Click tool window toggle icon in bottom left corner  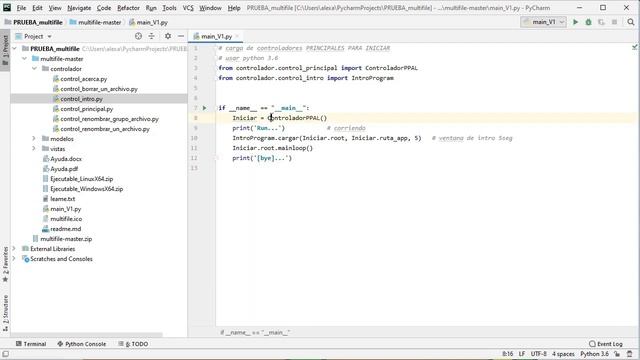[5, 354]
